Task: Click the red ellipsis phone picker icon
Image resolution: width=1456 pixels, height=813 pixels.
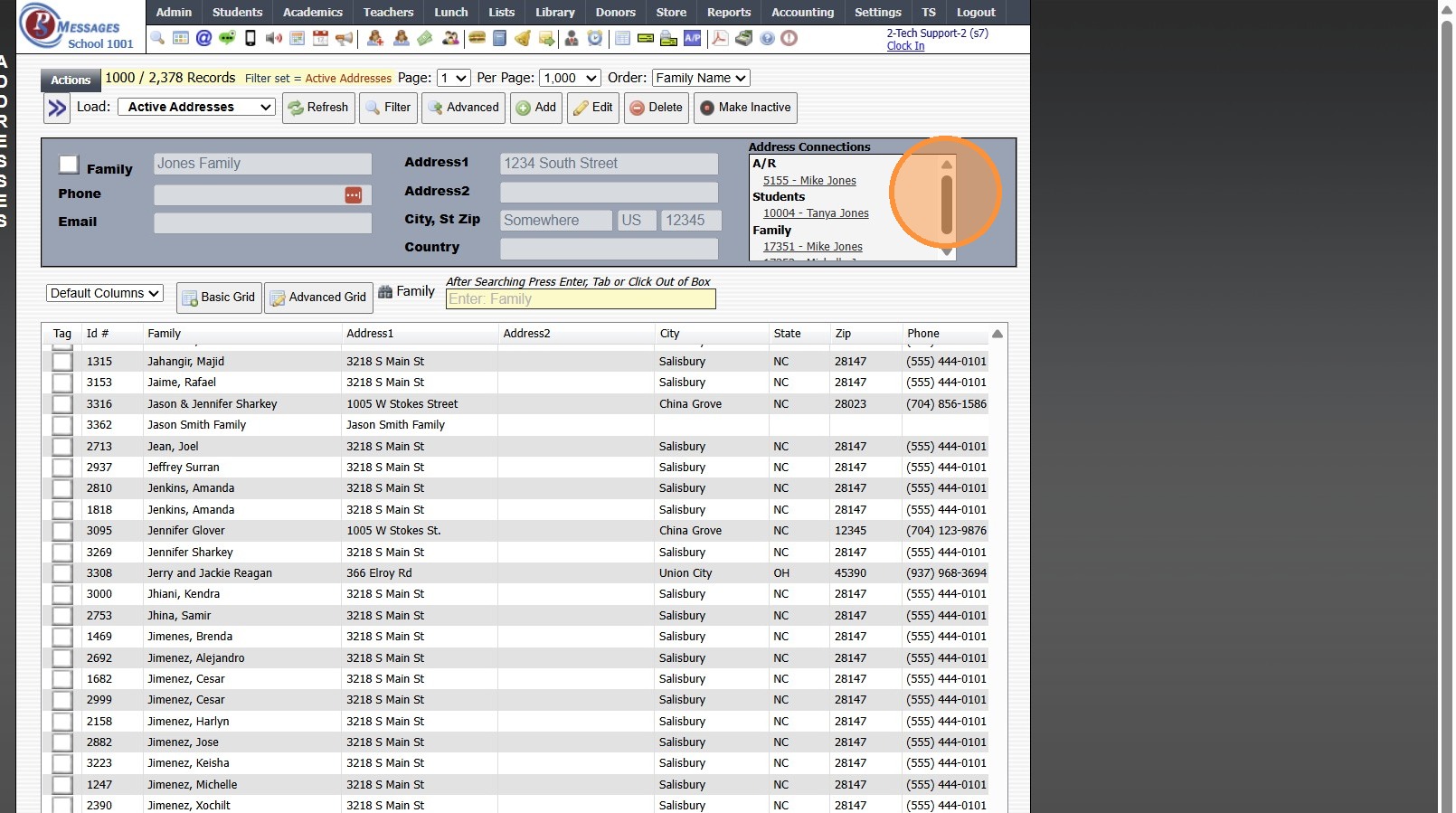Action: pos(353,195)
